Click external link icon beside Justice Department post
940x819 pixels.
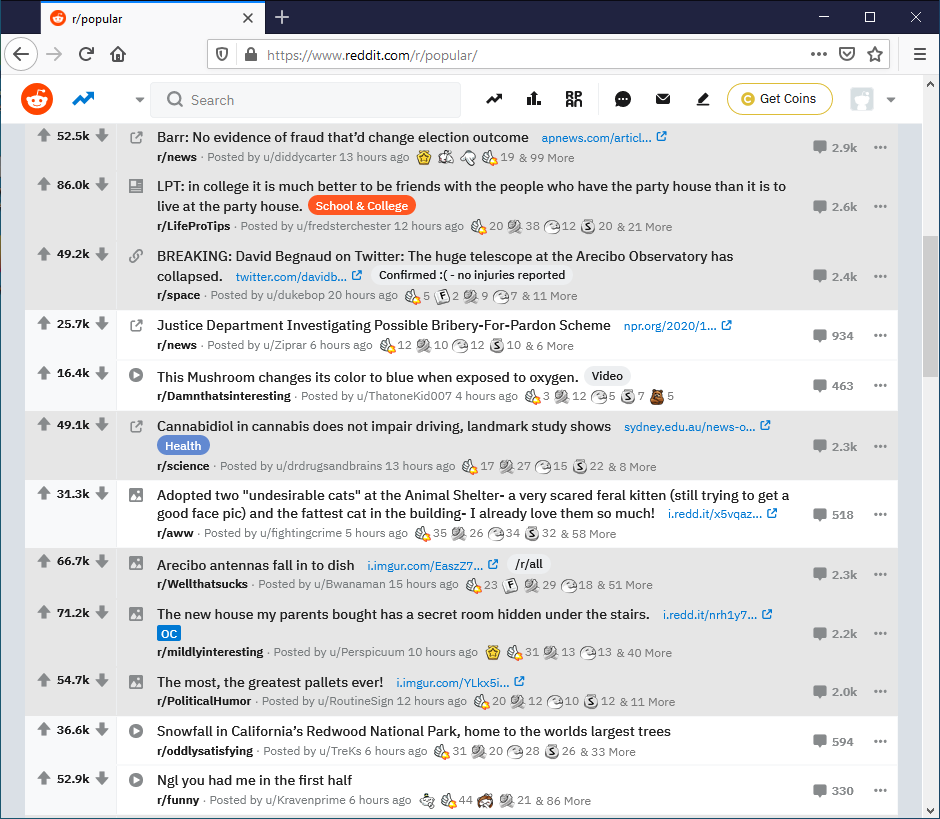point(136,326)
